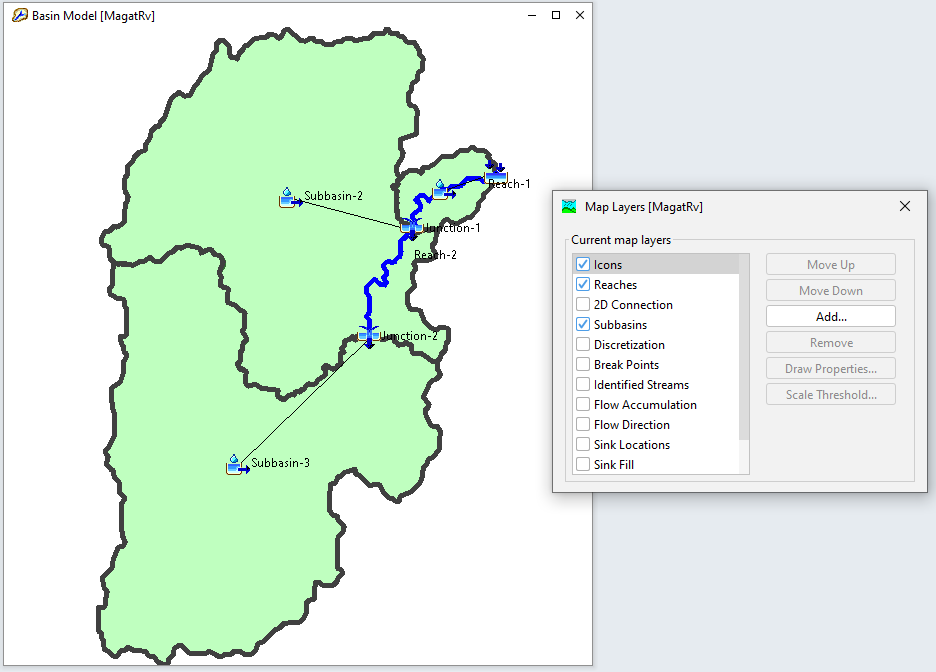
Task: Enable the Break Points layer checkbox
Action: point(583,365)
